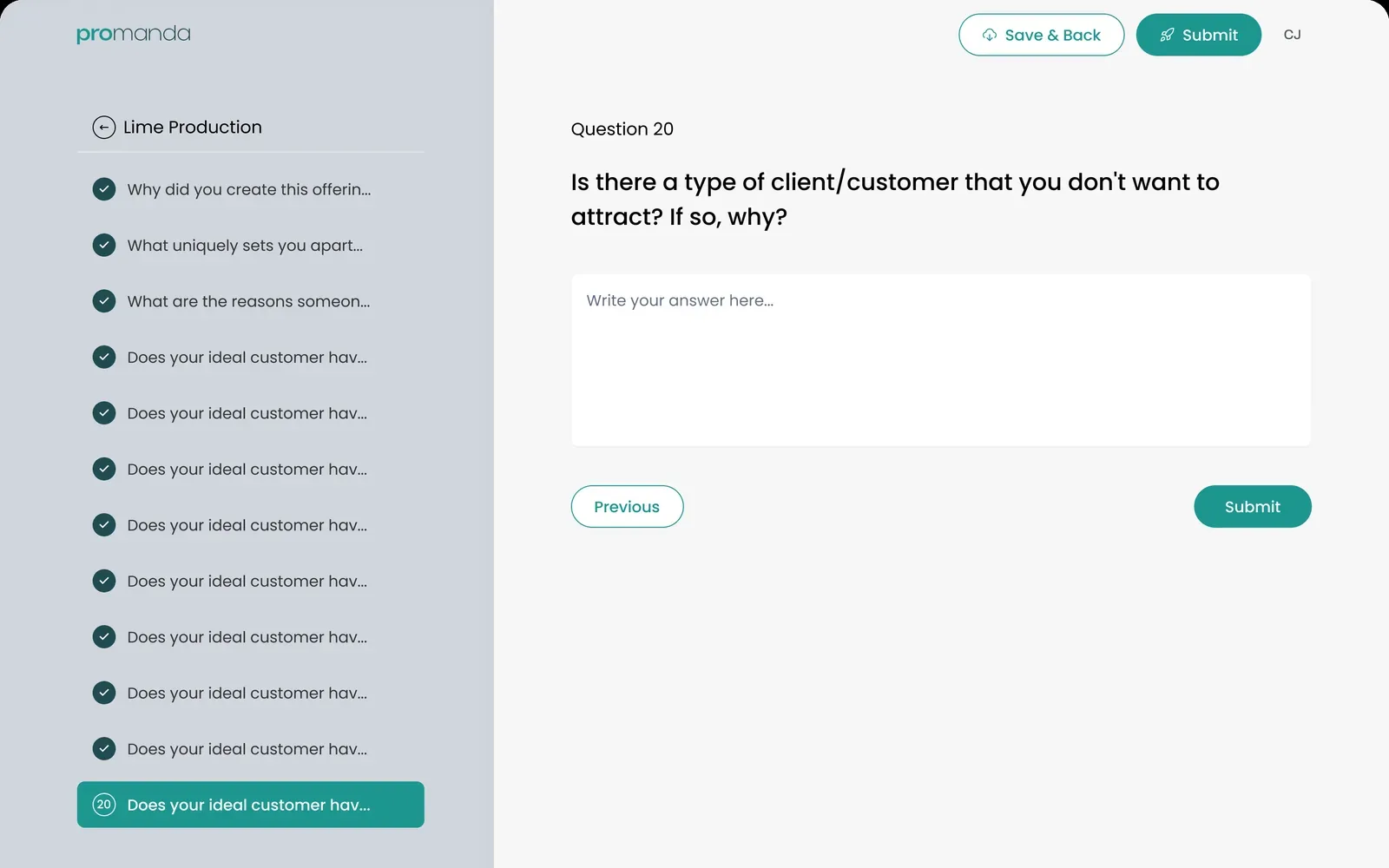The image size is (1389, 868).
Task: Open 'What uniquely sets you apart...' question
Action: pyautogui.click(x=250, y=245)
